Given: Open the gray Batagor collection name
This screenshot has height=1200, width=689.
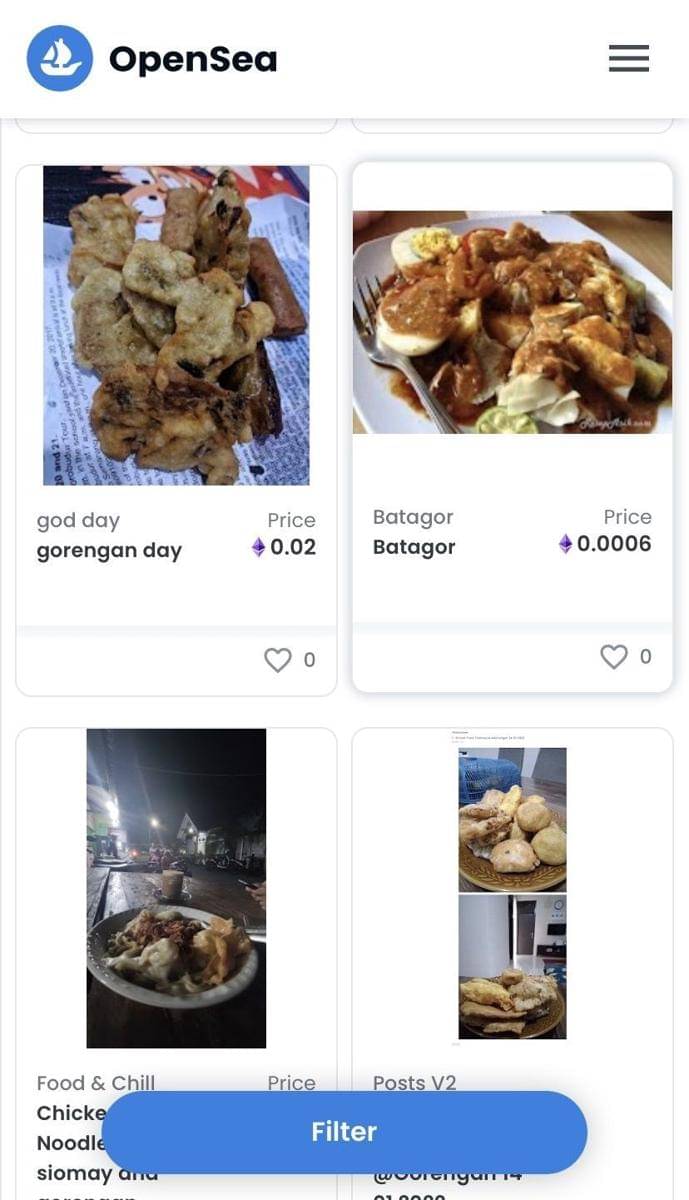Looking at the screenshot, I should point(413,517).
